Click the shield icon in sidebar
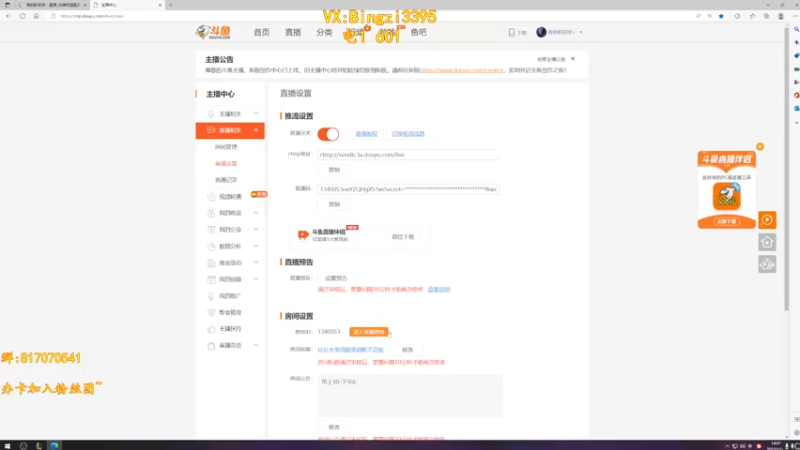Screen dimensions: 800x450 coord(211,312)
